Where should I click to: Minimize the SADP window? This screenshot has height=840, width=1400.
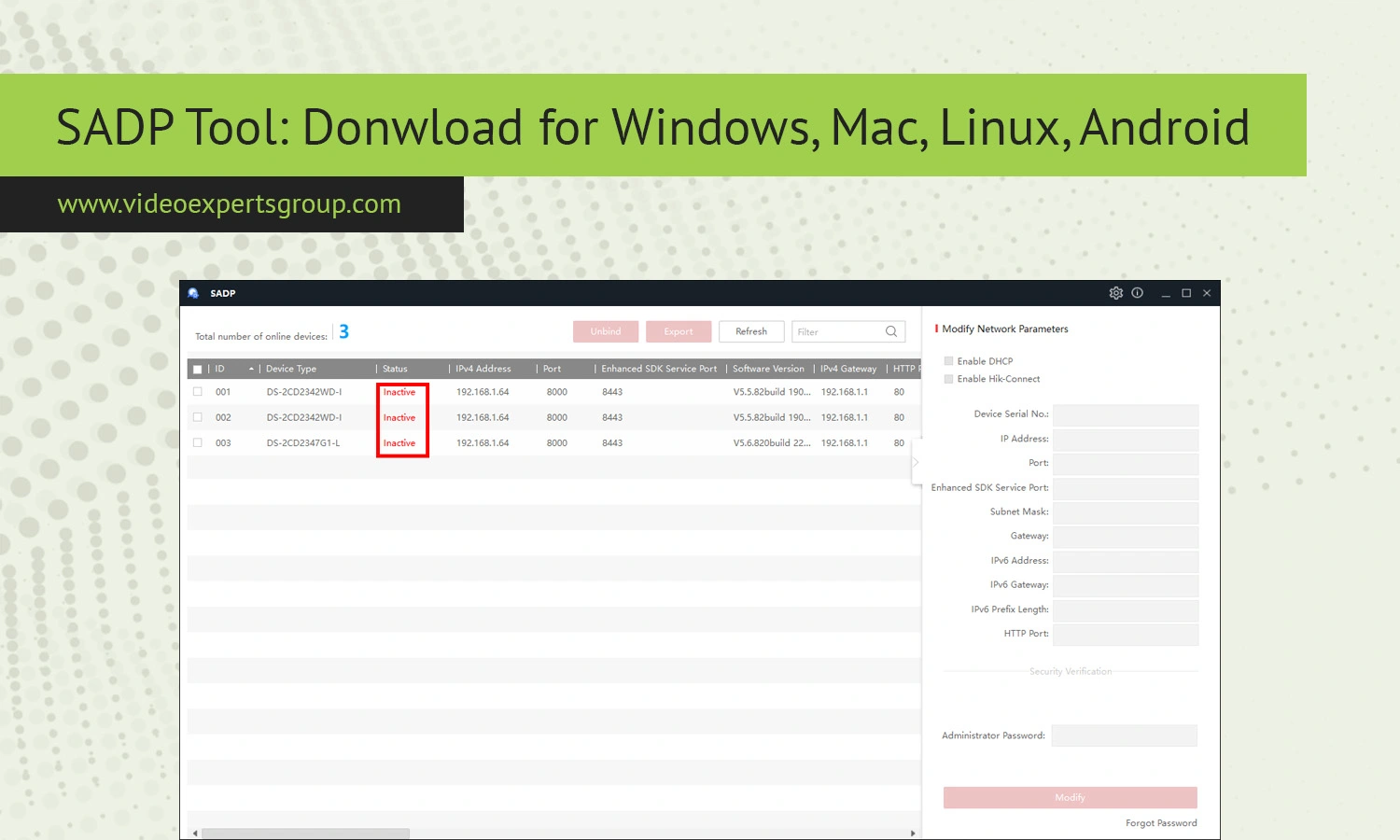tap(1166, 293)
